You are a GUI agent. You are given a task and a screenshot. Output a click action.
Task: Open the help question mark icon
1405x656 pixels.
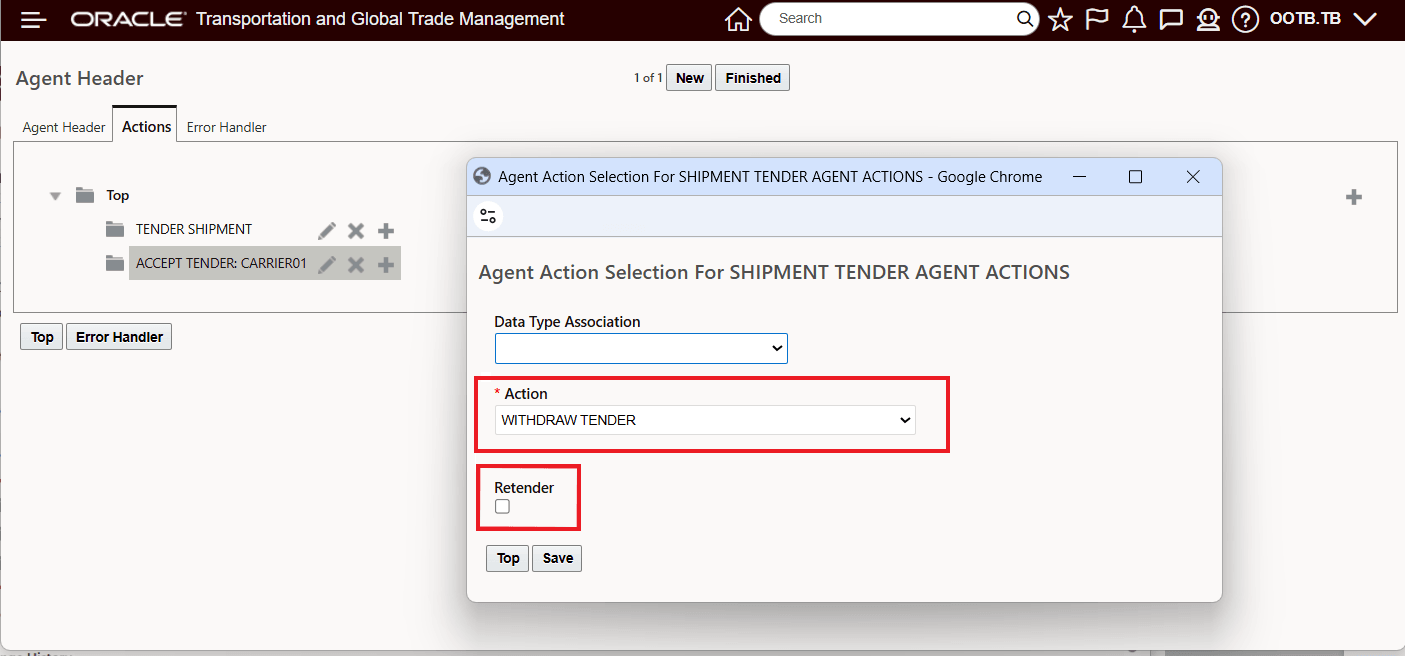click(1245, 19)
